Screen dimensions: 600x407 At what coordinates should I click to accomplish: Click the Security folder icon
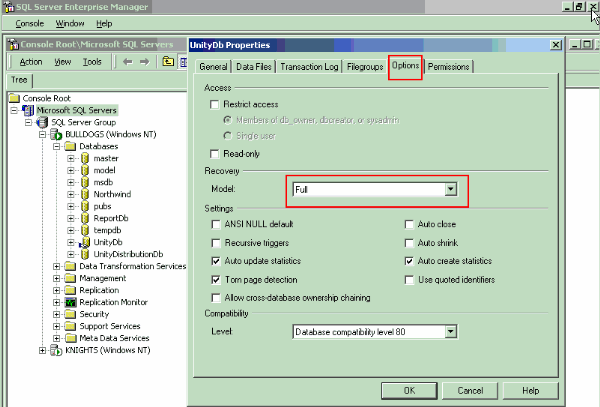click(70, 314)
